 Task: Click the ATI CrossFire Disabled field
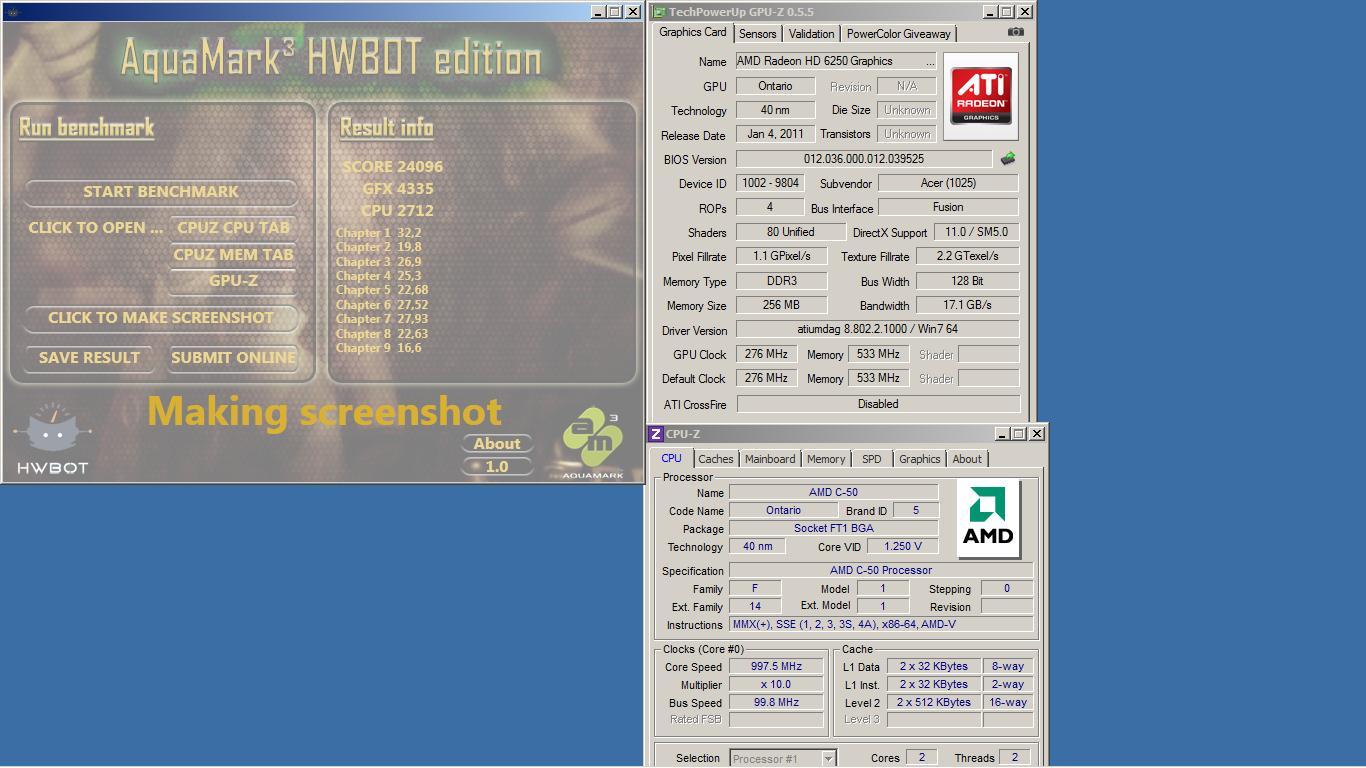(877, 404)
